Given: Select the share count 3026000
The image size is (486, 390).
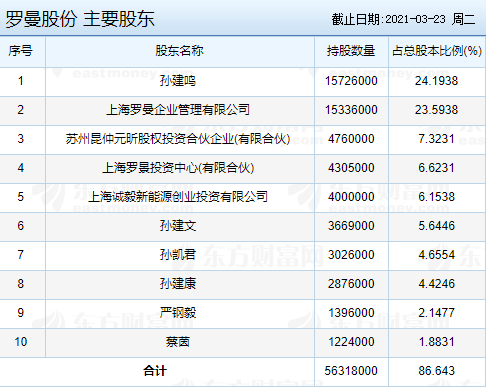Looking at the screenshot, I should [x=351, y=255].
